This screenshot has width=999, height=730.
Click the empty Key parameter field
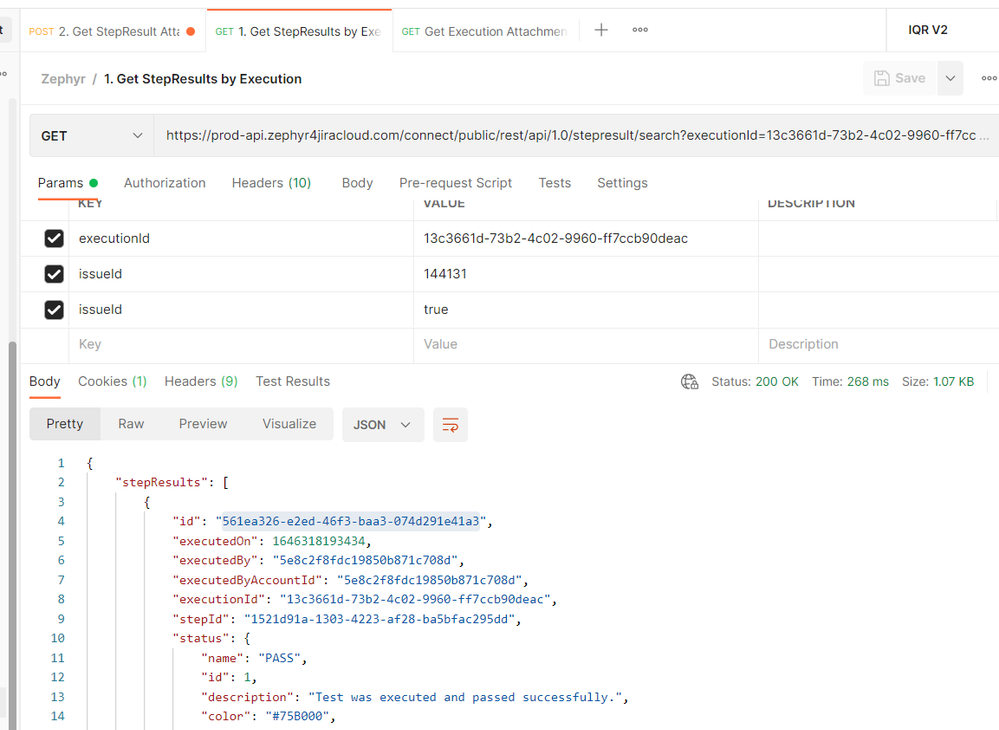tap(240, 344)
